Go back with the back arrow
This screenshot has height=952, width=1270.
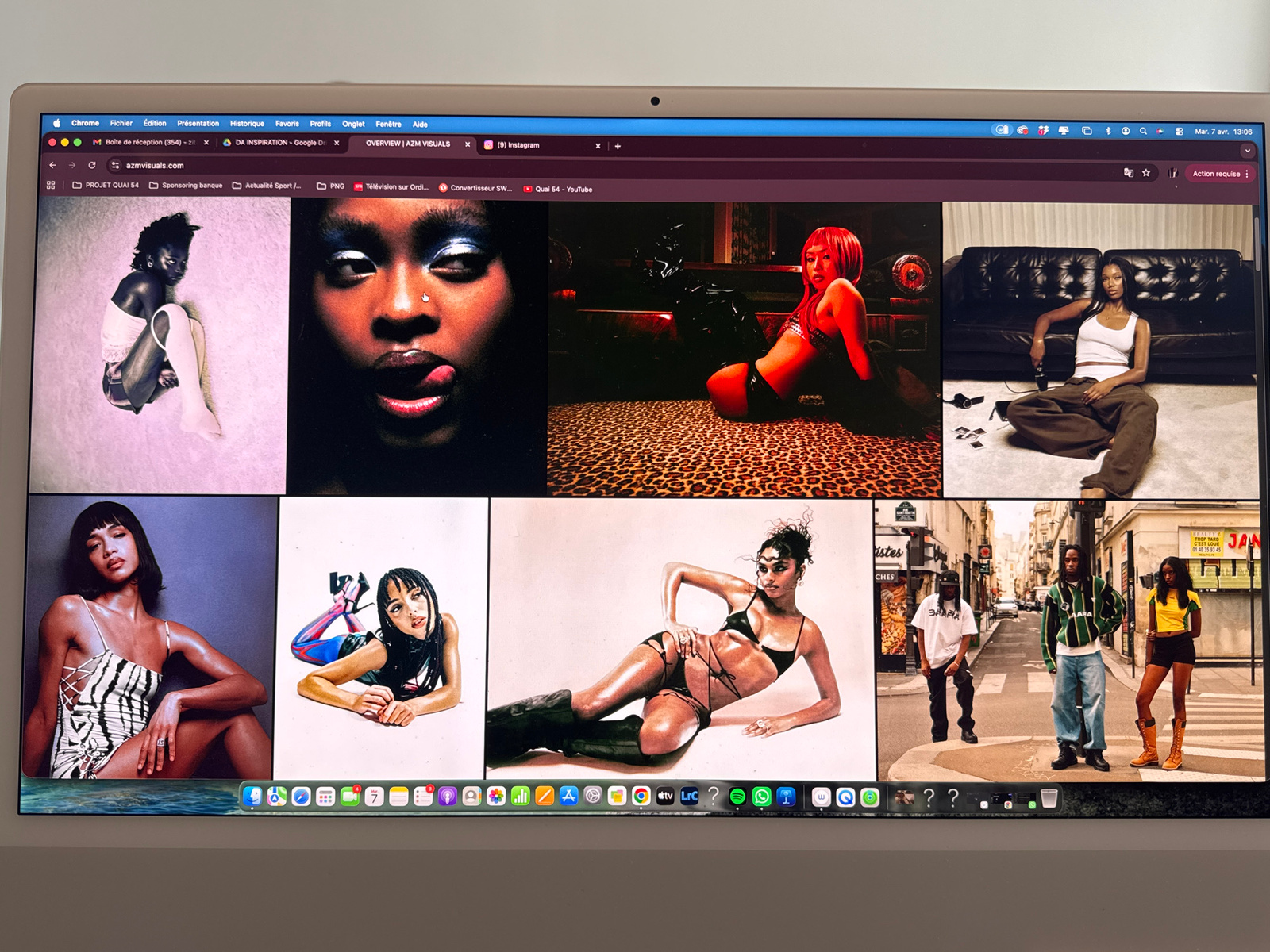click(x=52, y=165)
